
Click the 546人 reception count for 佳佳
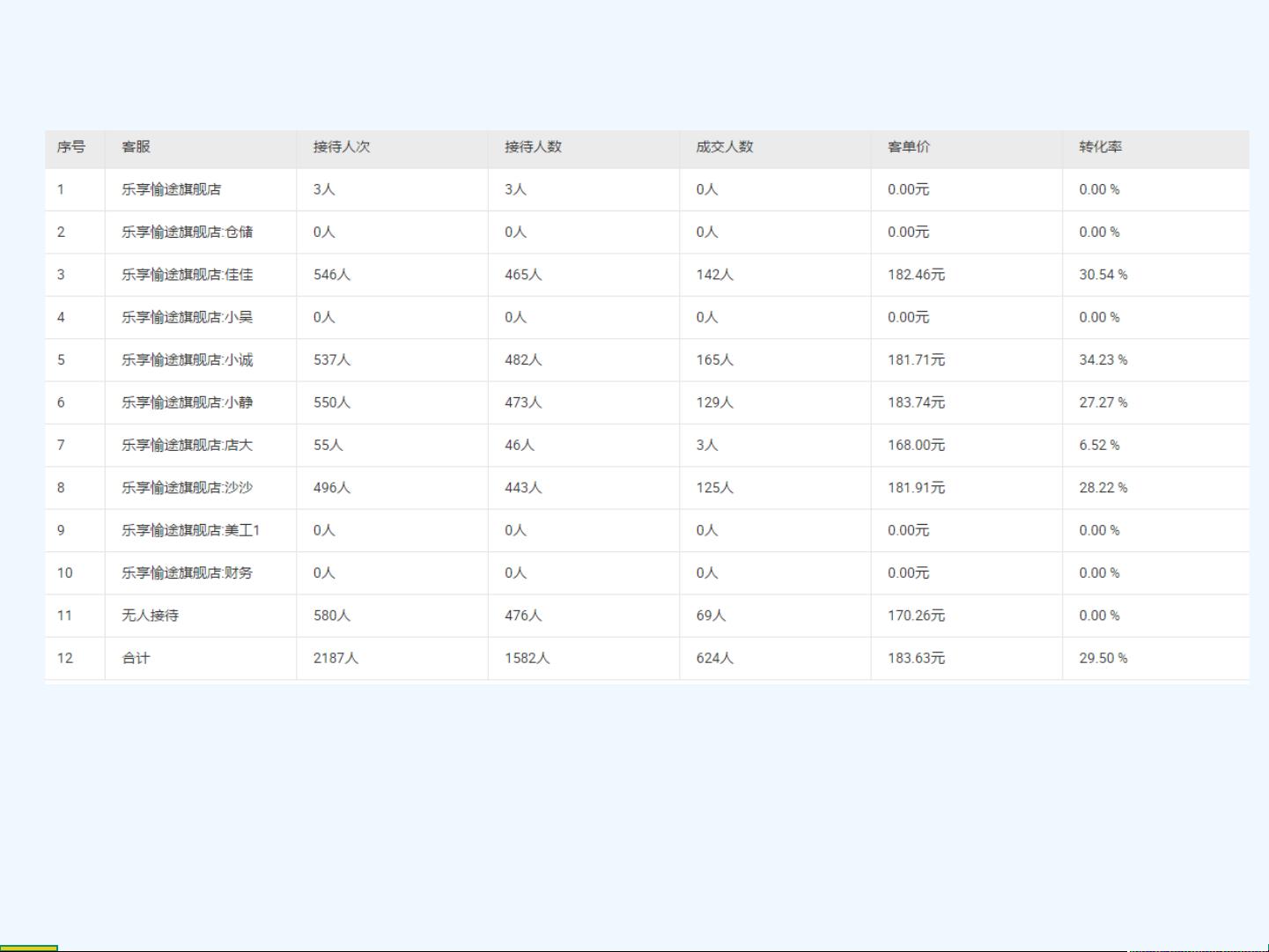pyautogui.click(x=332, y=275)
